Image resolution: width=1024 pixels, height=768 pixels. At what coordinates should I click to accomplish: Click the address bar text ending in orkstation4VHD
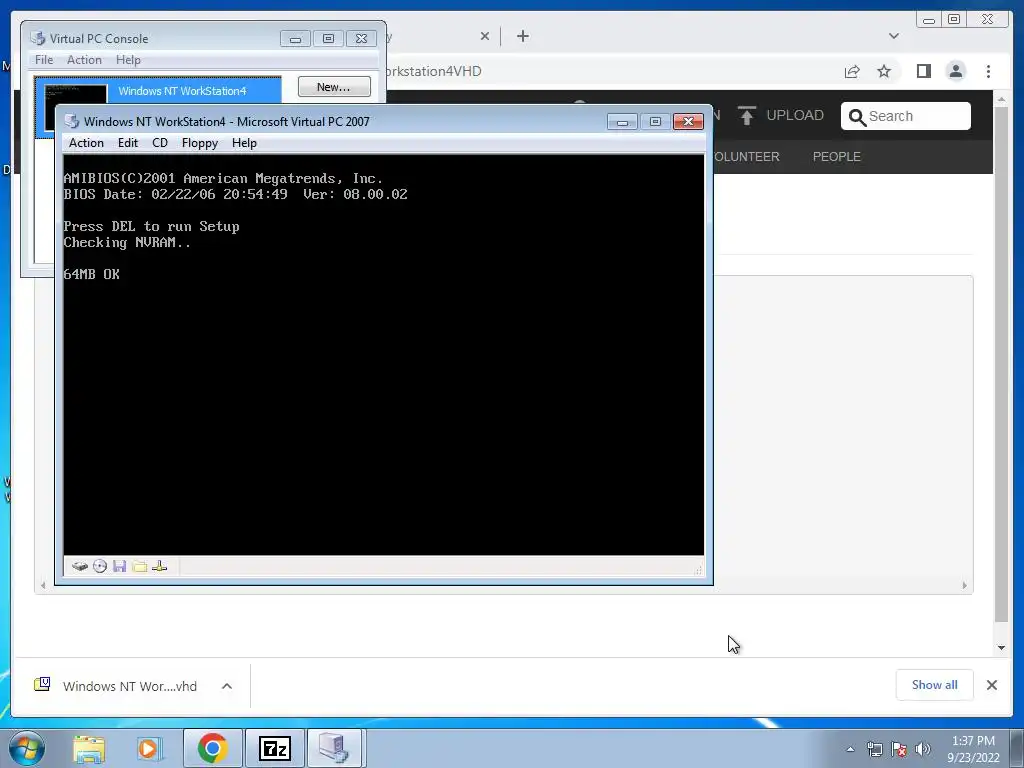tap(432, 71)
